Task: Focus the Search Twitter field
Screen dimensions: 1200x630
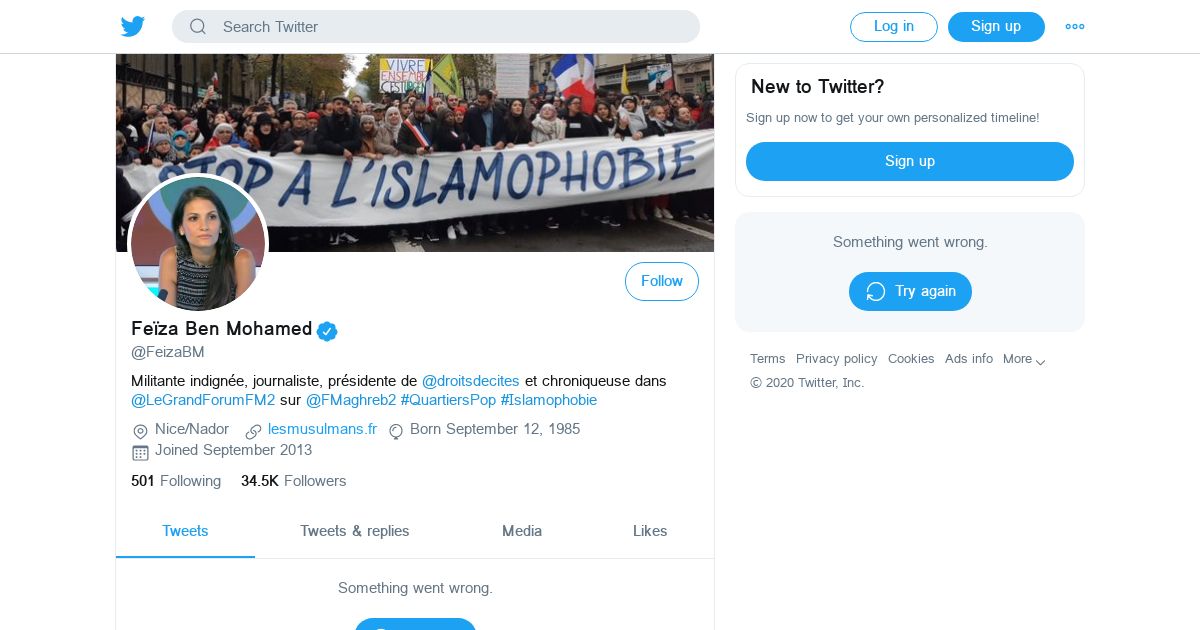Action: 450,27
